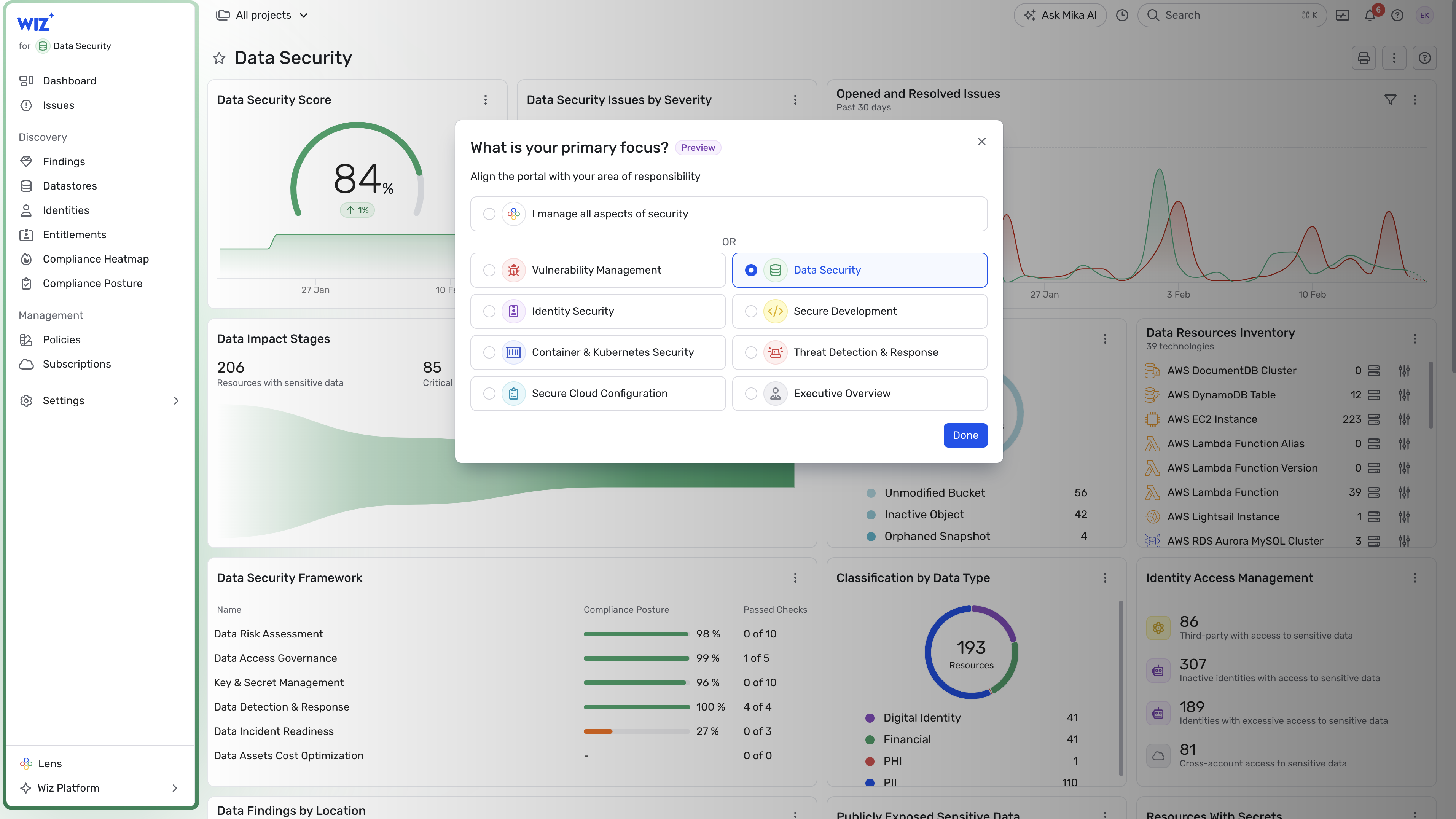
Task: Click the Done button in the dialog
Action: pos(965,435)
